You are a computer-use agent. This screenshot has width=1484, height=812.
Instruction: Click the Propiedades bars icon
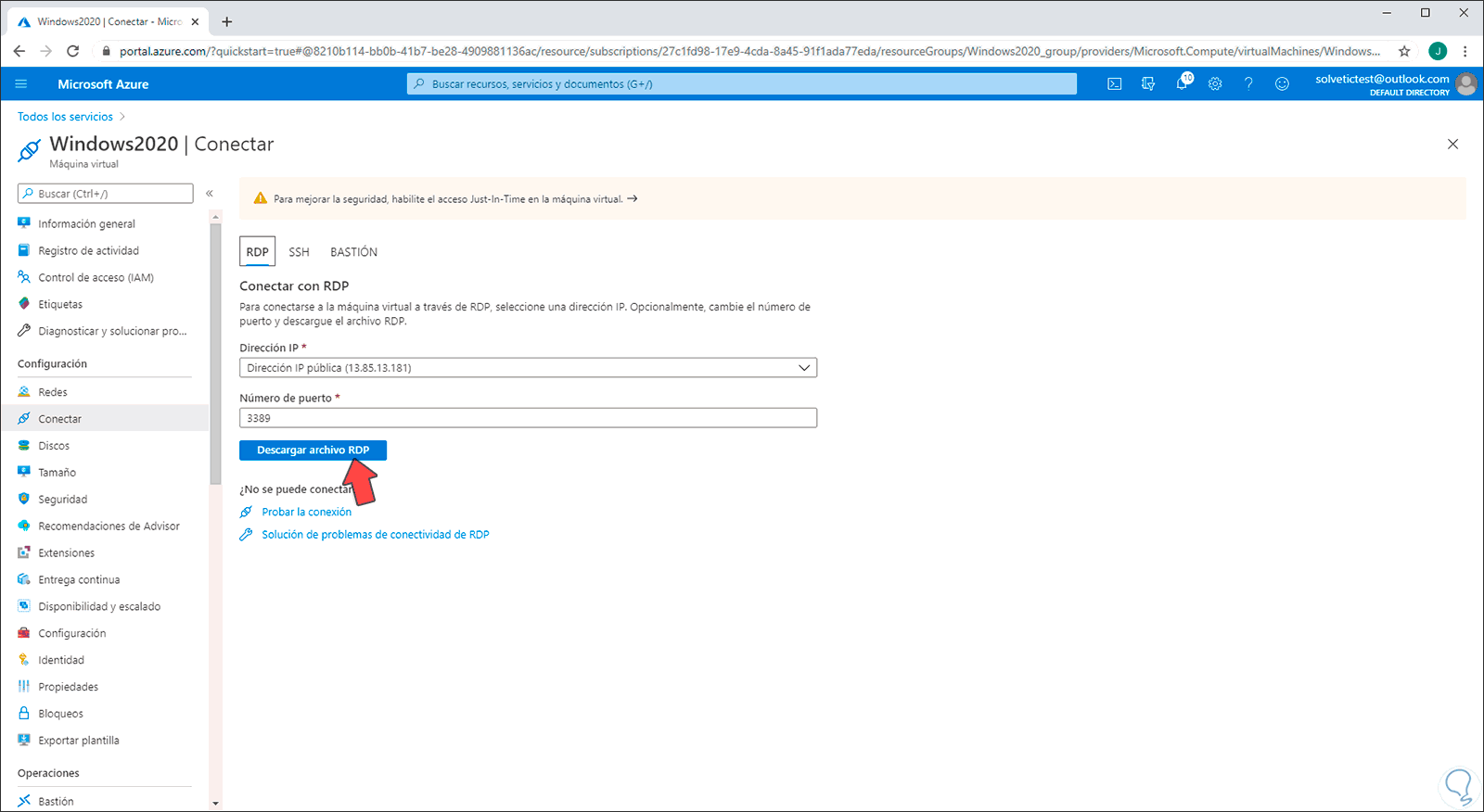tap(24, 687)
